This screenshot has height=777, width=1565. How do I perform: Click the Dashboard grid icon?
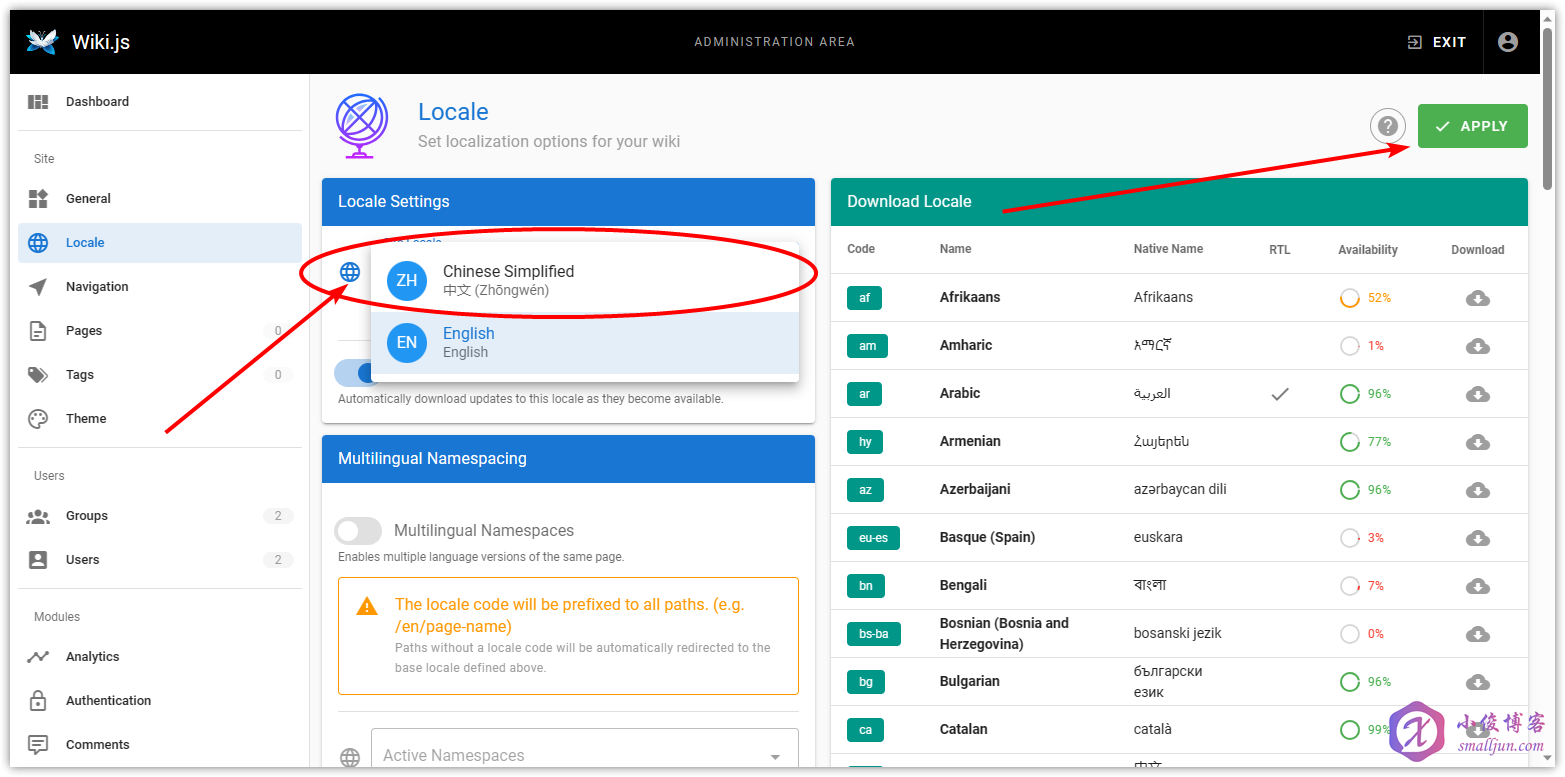pyautogui.click(x=38, y=102)
